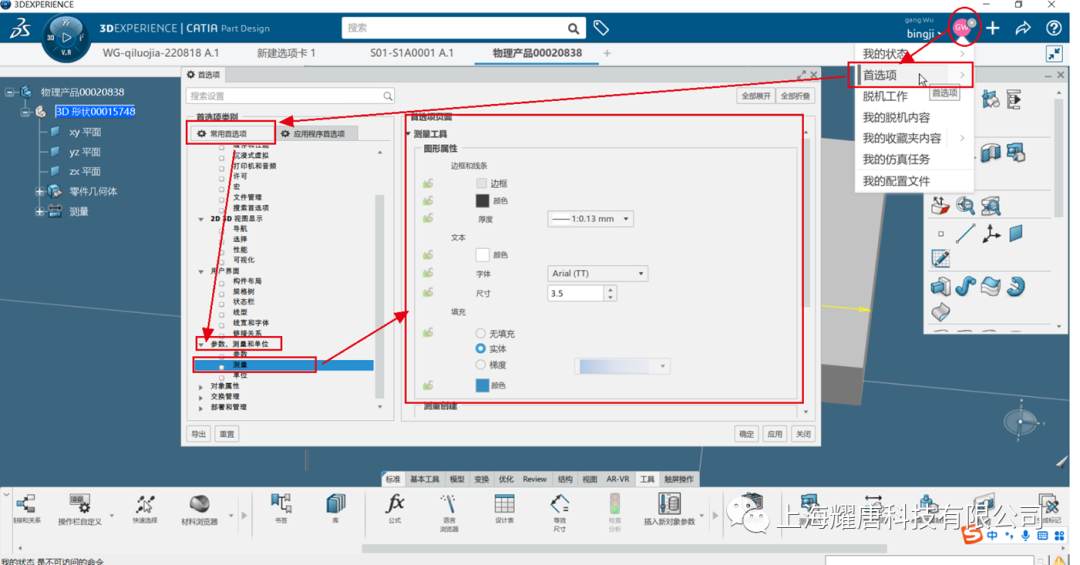Click the 导出 button
1080x565 pixels.
click(199, 434)
